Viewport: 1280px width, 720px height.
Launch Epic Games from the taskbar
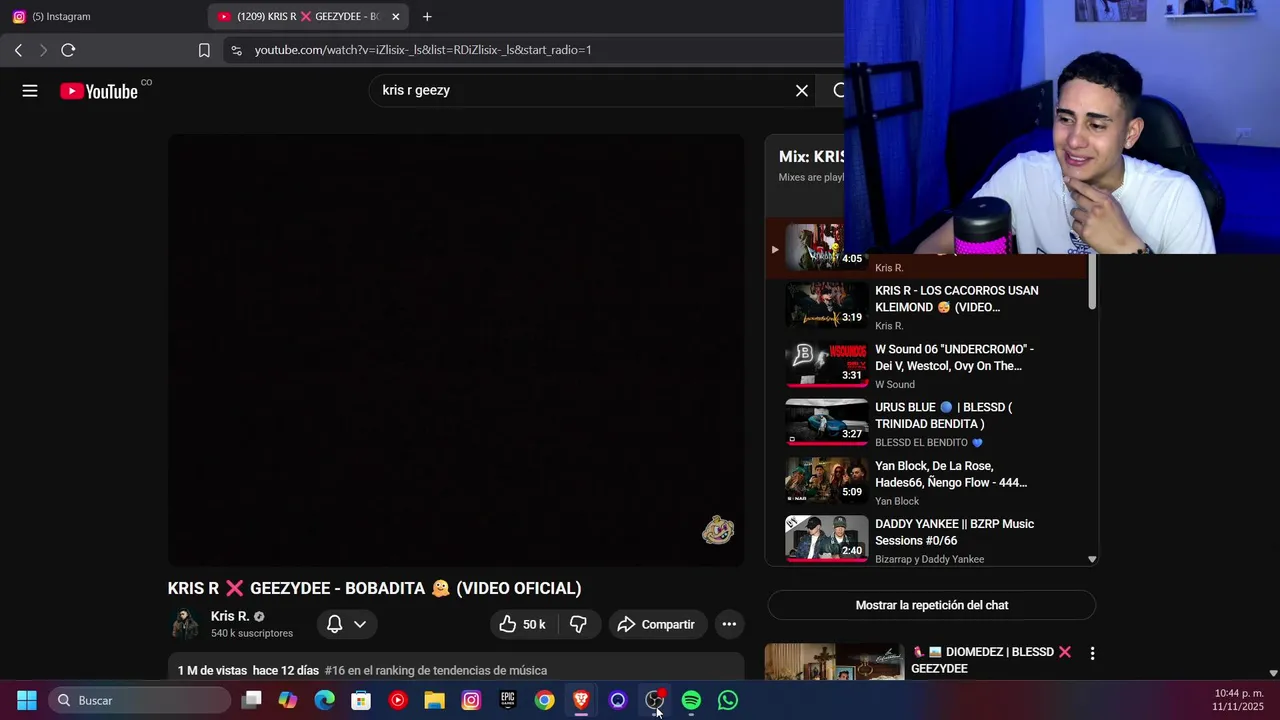point(508,700)
